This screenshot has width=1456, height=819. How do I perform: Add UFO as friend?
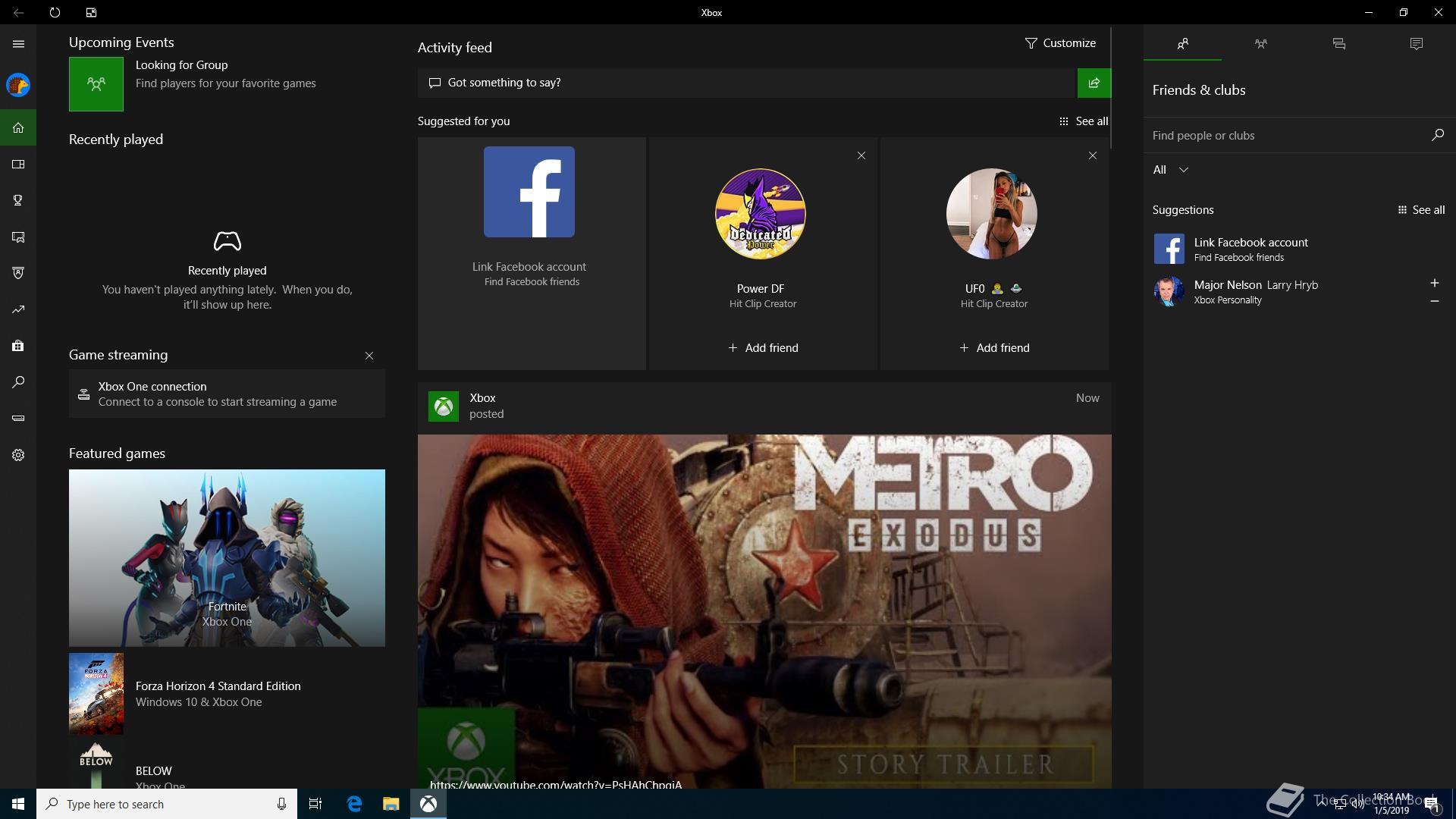(994, 348)
